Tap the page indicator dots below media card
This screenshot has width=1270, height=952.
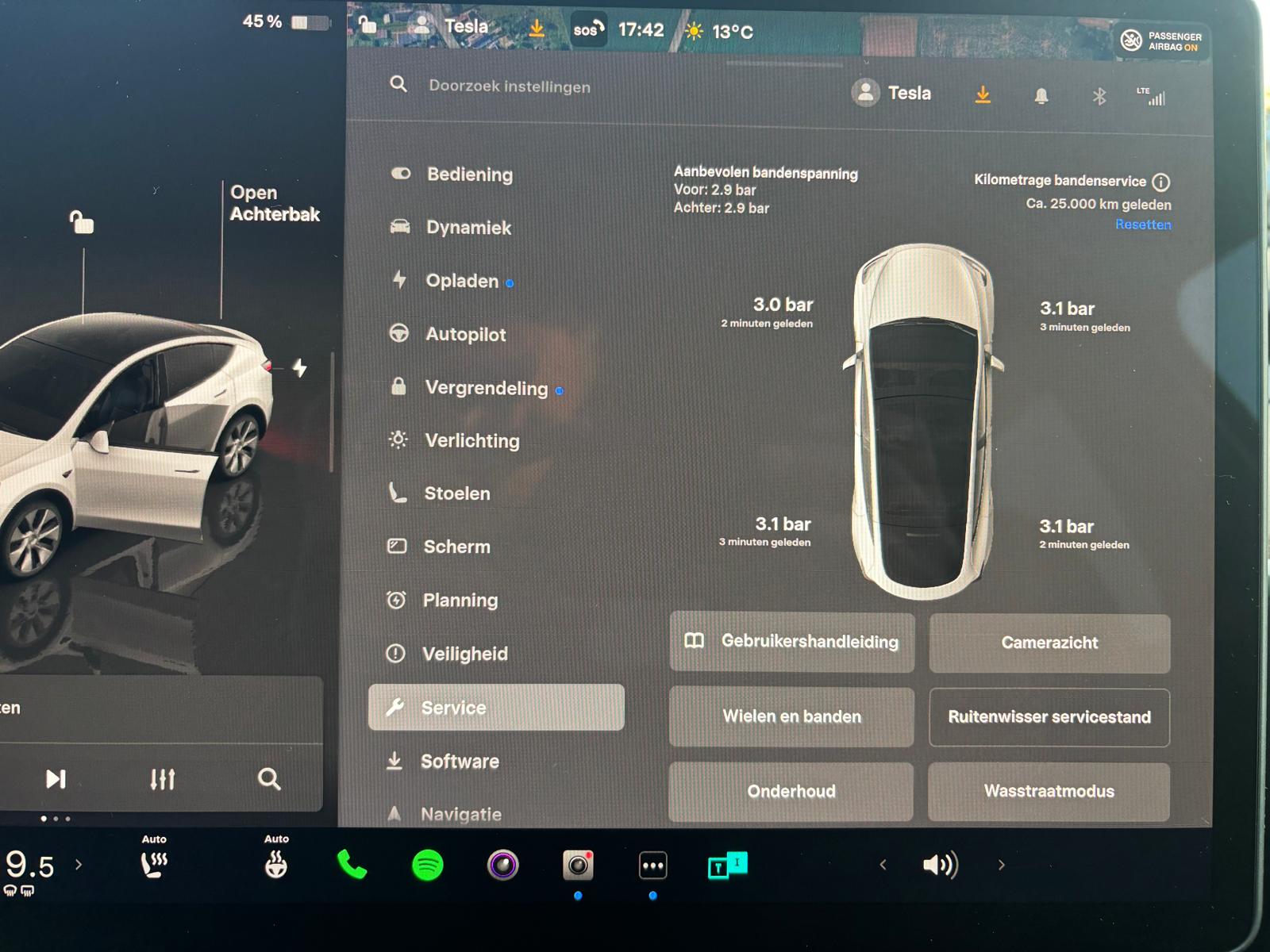[x=56, y=818]
